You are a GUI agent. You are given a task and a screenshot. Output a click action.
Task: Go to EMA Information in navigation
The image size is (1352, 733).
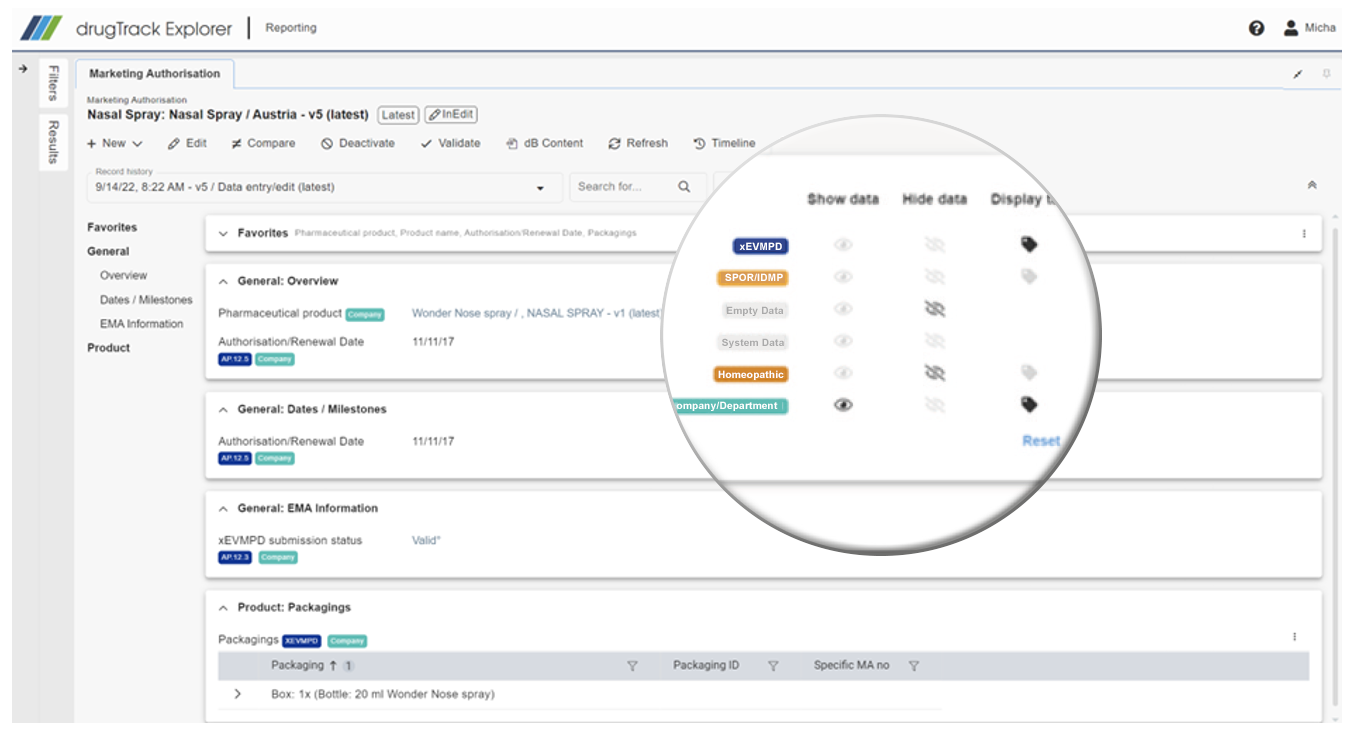tap(141, 324)
